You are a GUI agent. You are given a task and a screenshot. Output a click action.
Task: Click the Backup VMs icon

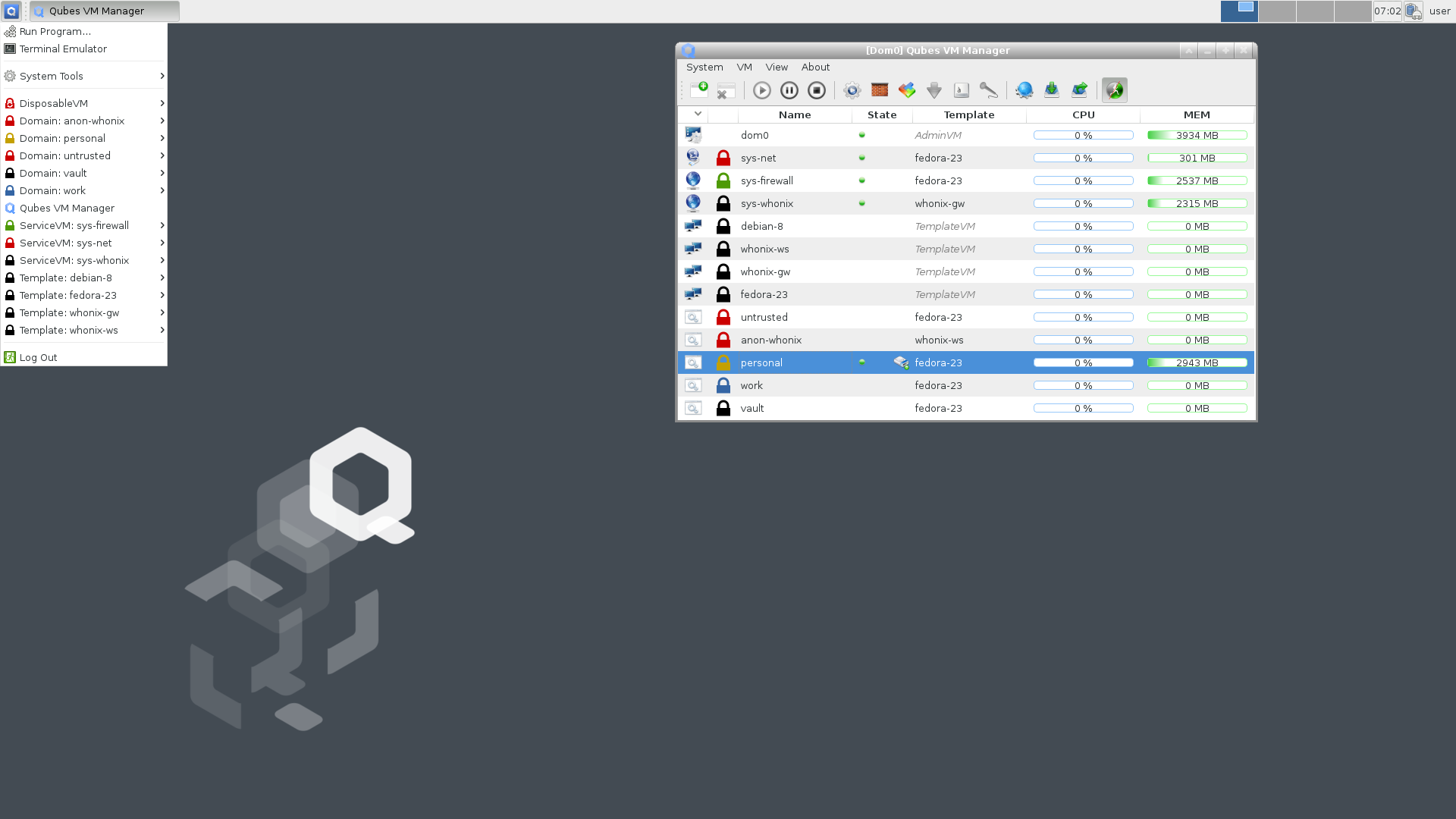click(x=1079, y=90)
